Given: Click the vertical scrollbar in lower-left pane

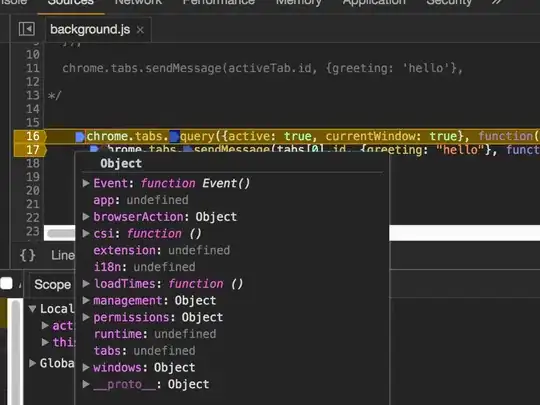Looking at the screenshot, I should (x=15, y=351).
